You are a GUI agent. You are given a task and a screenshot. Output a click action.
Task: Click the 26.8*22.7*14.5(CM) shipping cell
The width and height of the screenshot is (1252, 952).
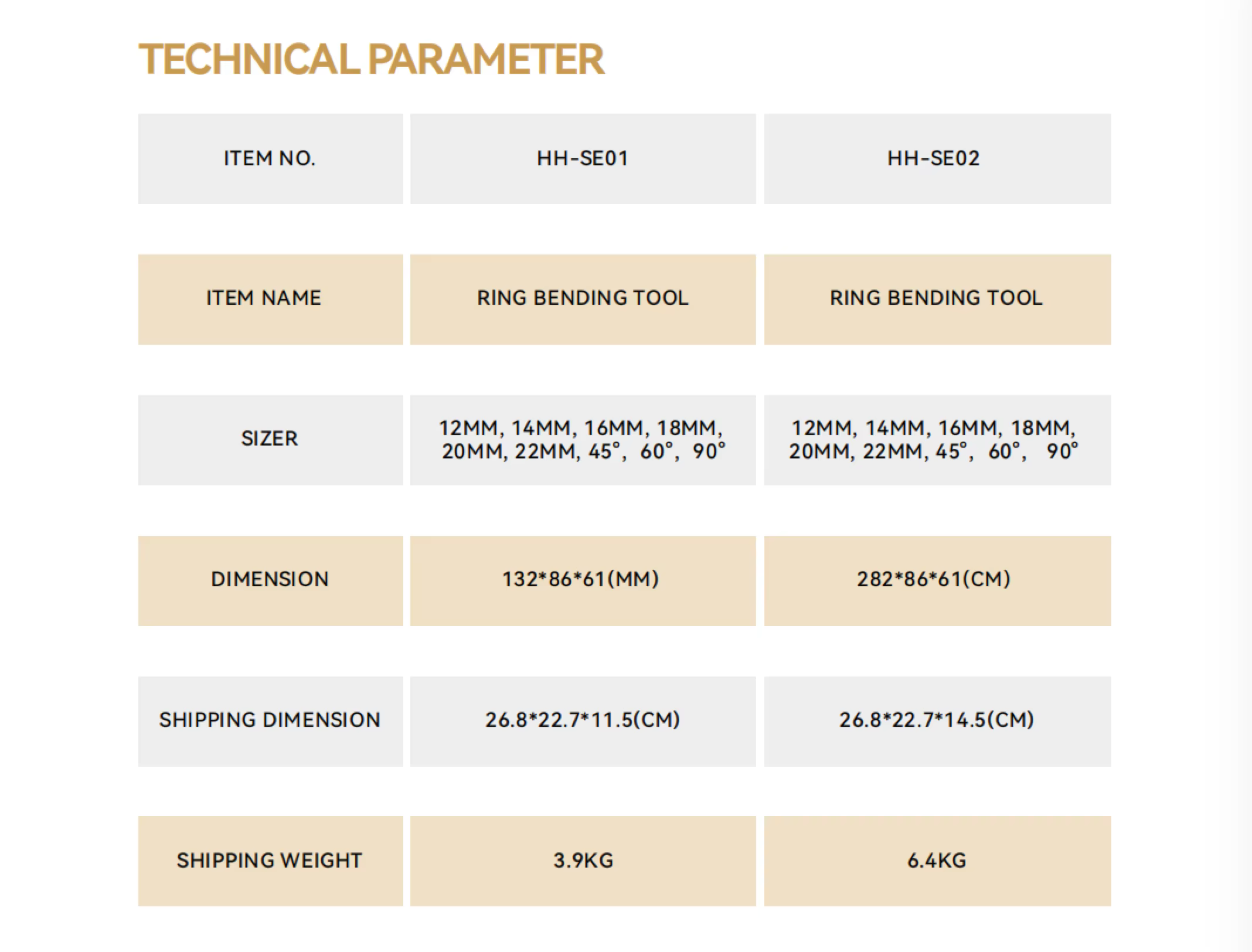(x=938, y=722)
